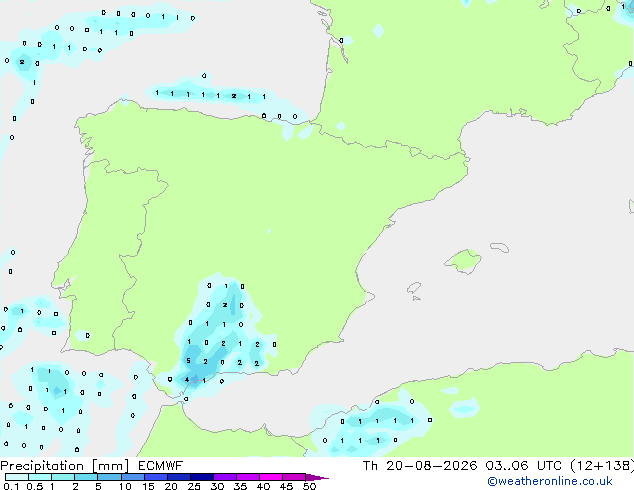
Task: Click the '03..06 UTC' time range text
Action: [523, 466]
